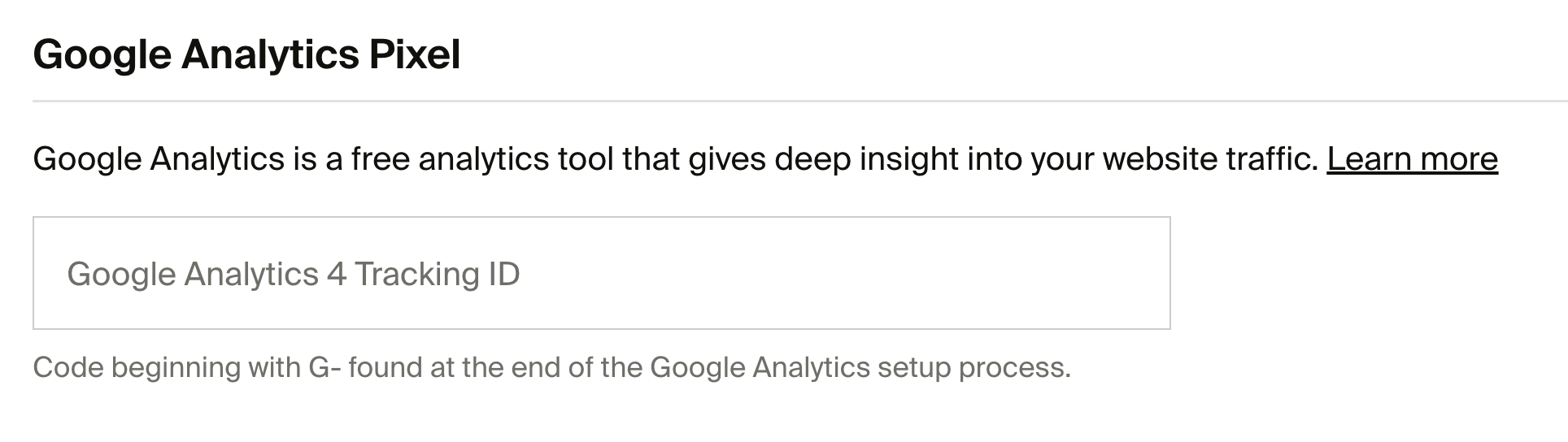Click the word Pixel in the heading
Viewport: 1568px width, 442px height.
415,54
